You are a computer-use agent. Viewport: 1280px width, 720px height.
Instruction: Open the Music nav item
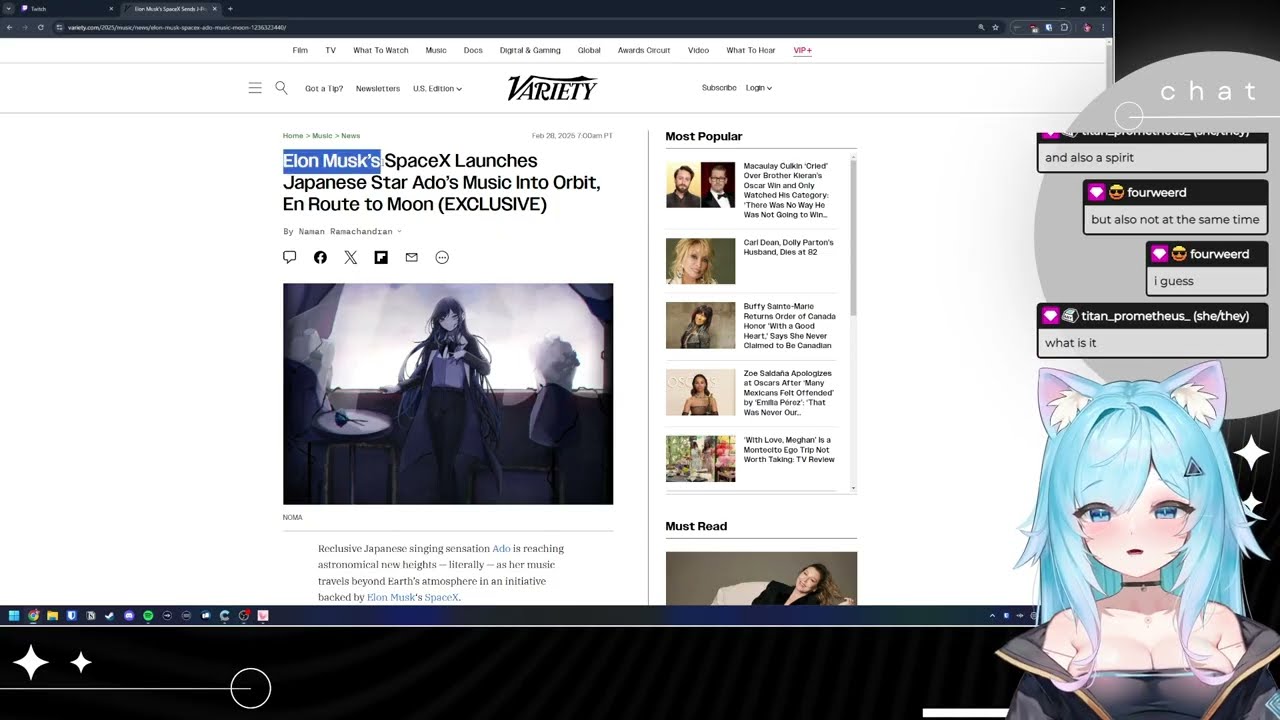pyautogui.click(x=436, y=50)
